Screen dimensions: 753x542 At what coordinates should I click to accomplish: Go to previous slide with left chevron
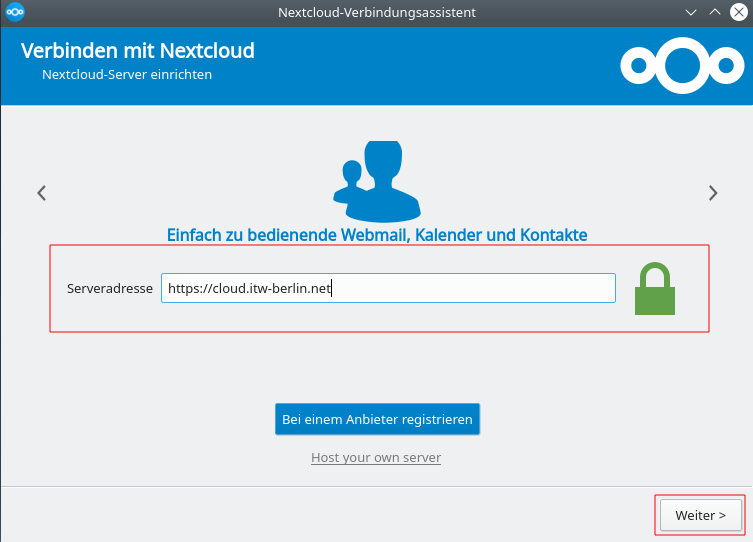pos(42,193)
